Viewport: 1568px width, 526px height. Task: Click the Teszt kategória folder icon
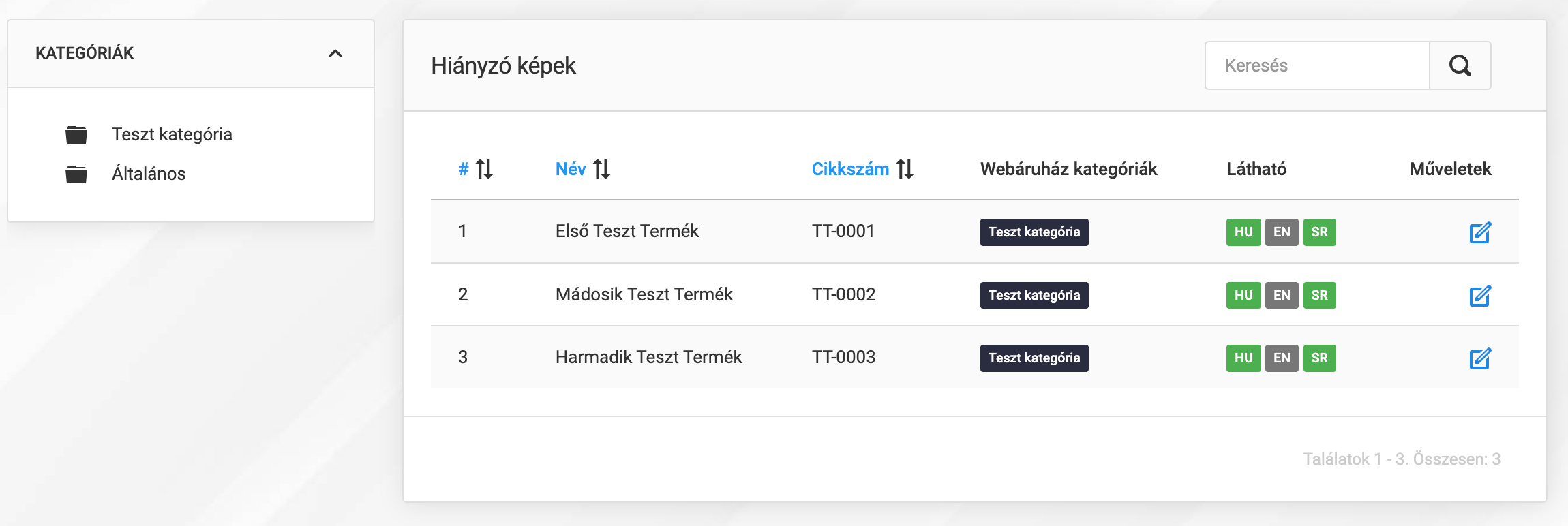coord(76,135)
